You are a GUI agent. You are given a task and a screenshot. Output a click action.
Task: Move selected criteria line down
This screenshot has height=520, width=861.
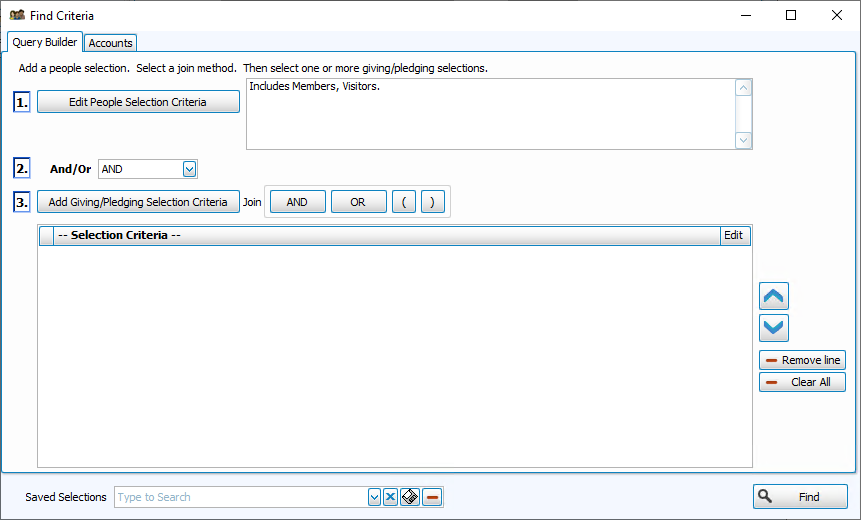[774, 328]
